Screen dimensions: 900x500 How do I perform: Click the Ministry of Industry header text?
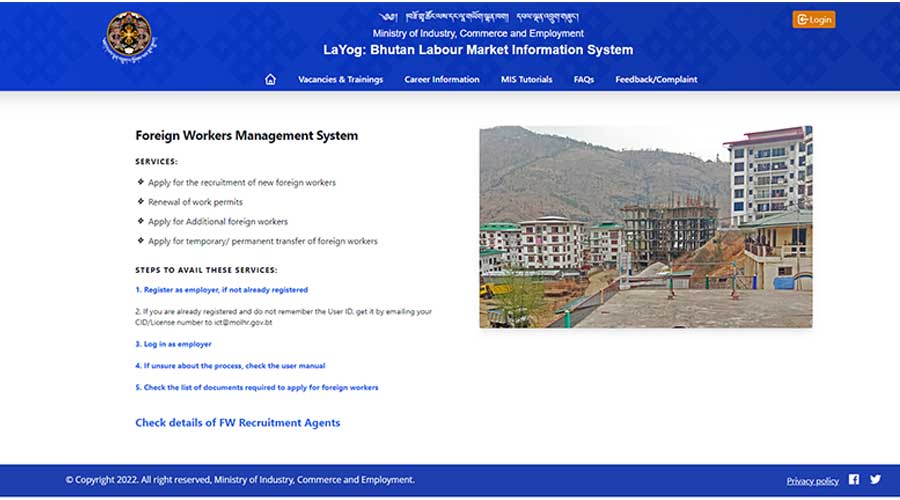(x=478, y=33)
